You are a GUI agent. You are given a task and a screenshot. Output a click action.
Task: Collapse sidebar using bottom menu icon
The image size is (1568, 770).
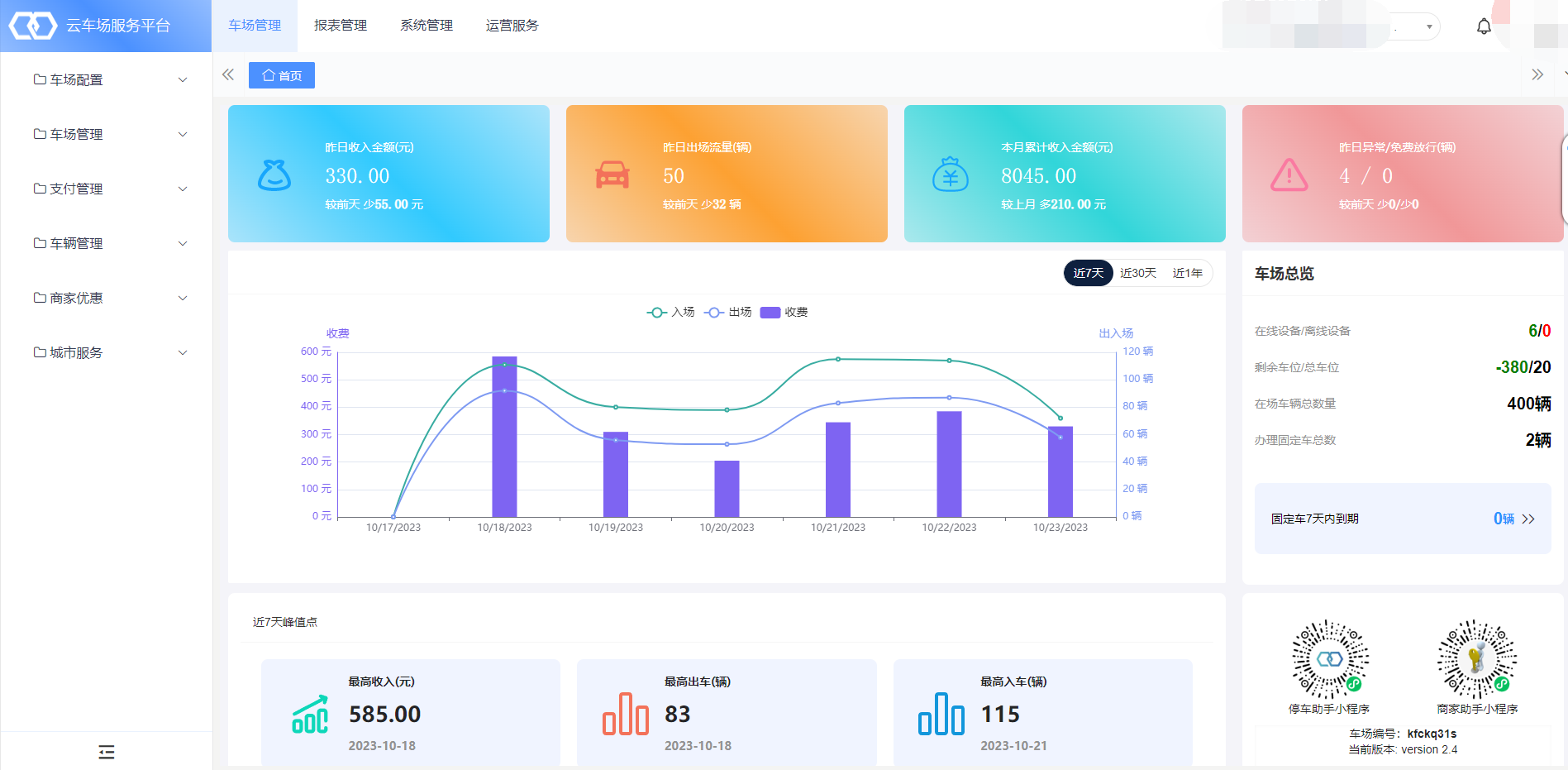[x=106, y=752]
